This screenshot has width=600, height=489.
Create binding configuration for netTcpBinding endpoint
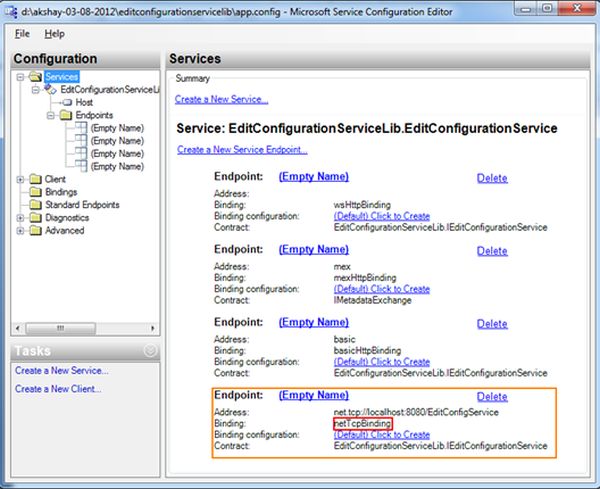pyautogui.click(x=382, y=435)
